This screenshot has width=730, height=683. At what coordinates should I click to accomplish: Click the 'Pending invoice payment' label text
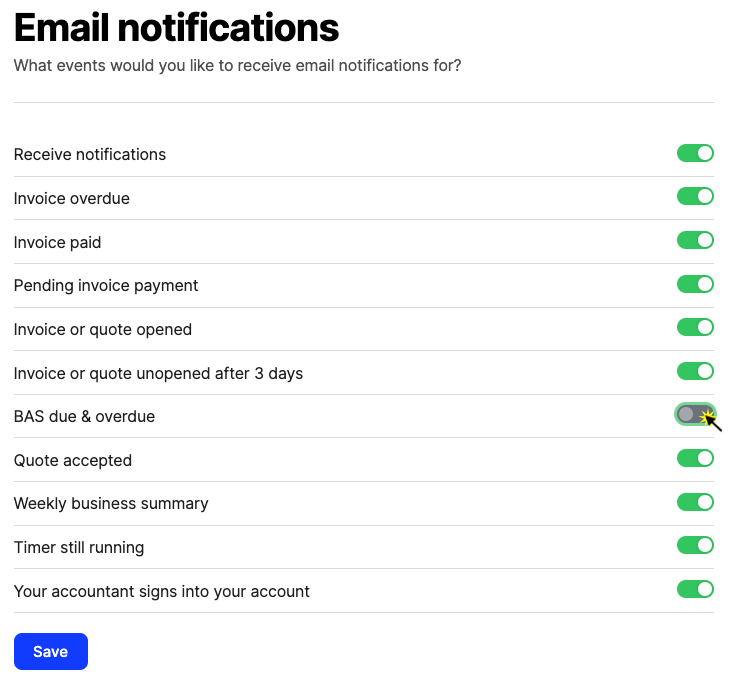pyautogui.click(x=106, y=286)
